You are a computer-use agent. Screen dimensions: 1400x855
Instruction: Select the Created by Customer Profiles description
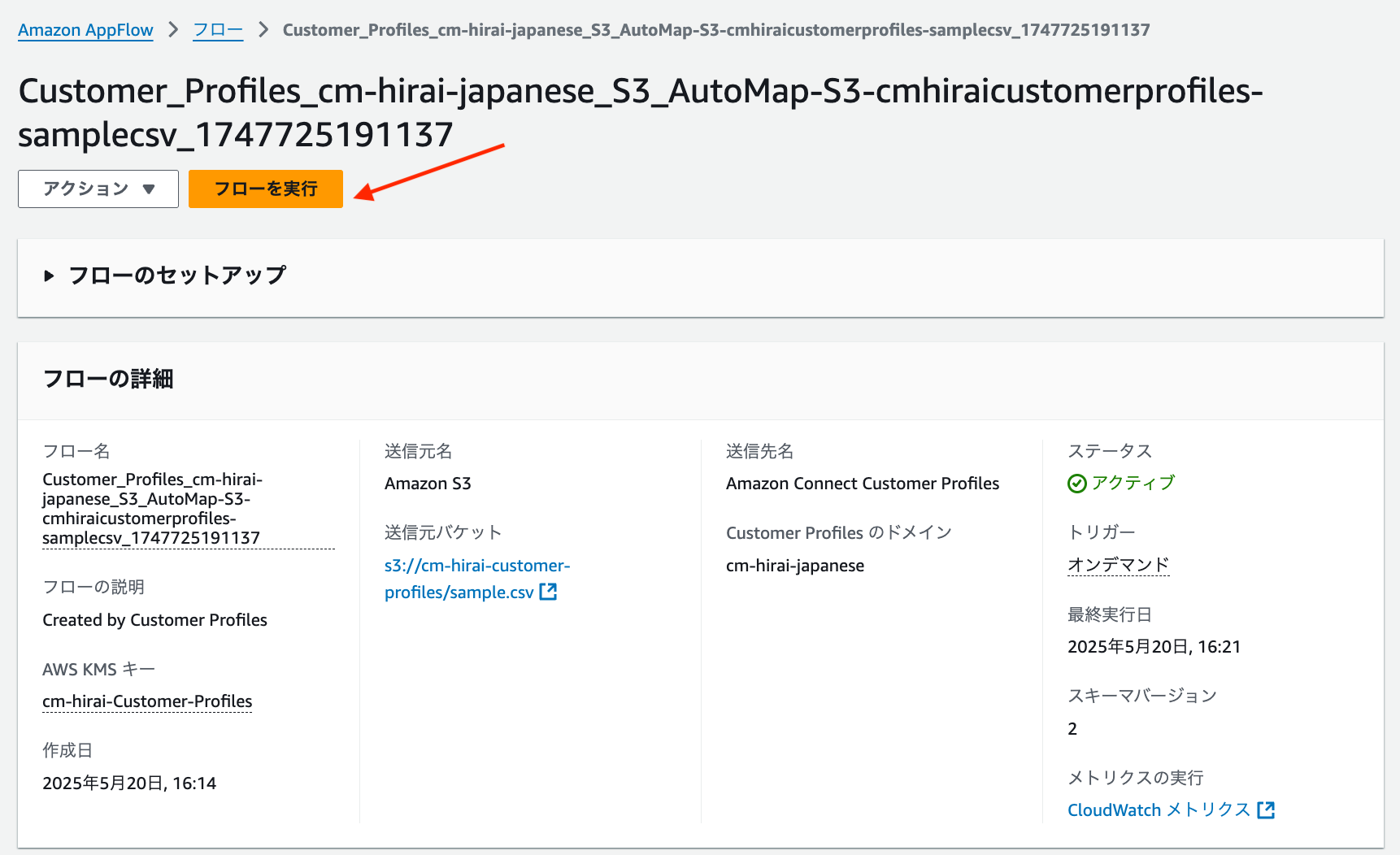click(154, 619)
